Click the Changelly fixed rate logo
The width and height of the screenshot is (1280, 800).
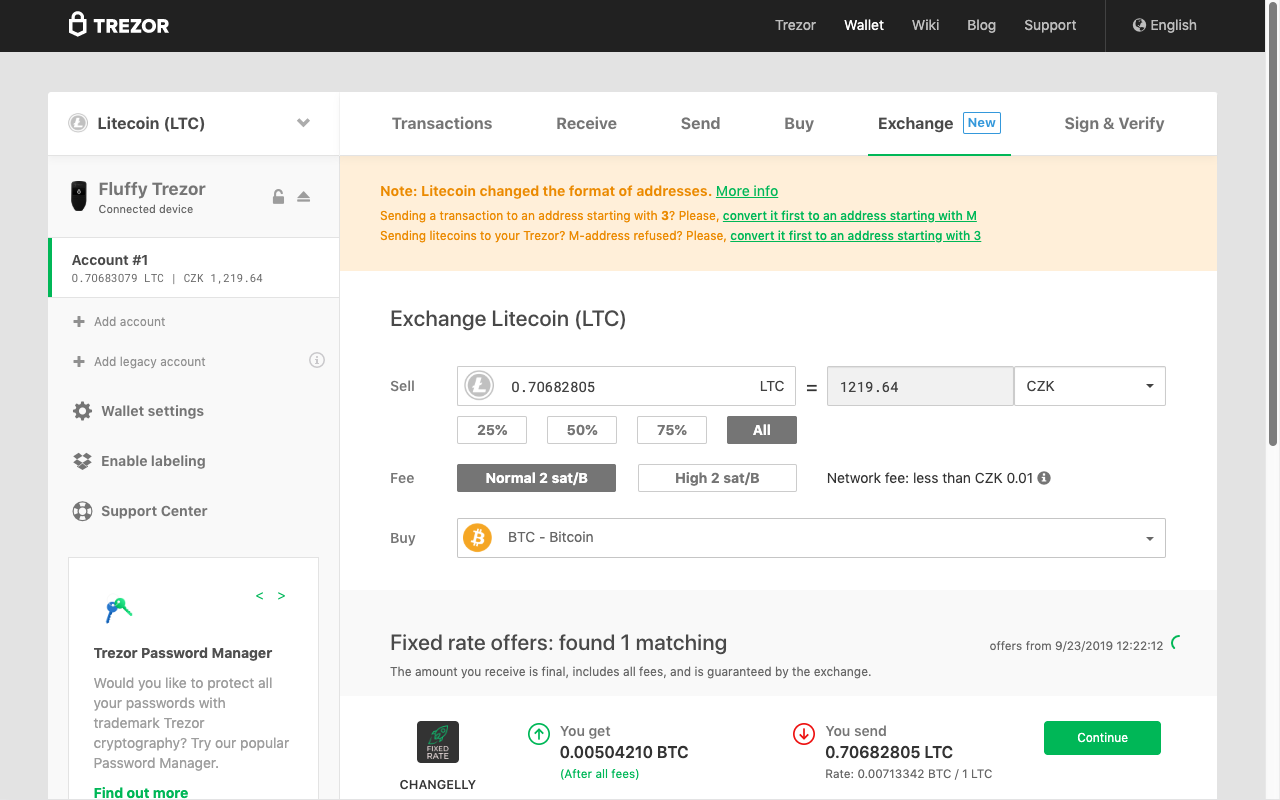pos(438,742)
